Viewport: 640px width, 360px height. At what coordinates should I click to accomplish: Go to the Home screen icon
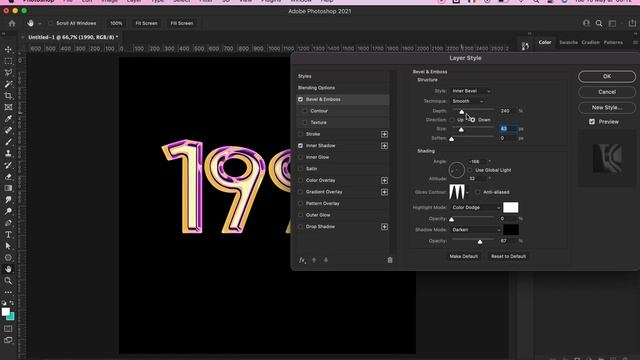click(x=12, y=23)
